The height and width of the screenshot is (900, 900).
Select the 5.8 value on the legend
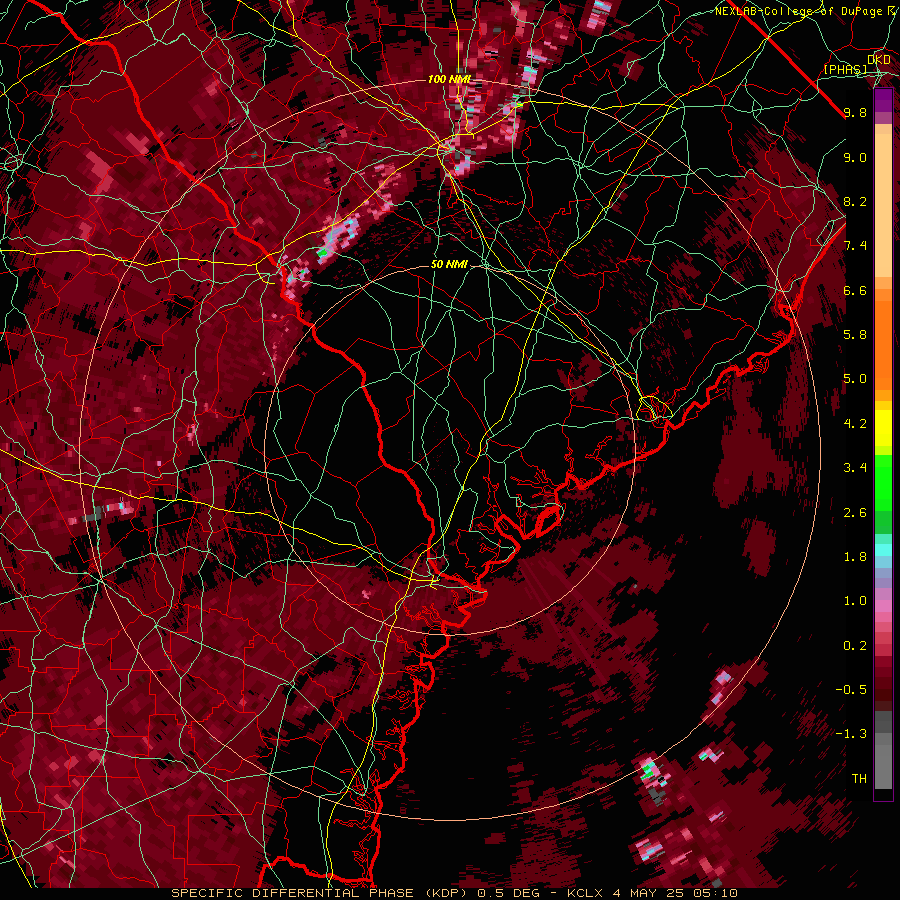pos(855,335)
